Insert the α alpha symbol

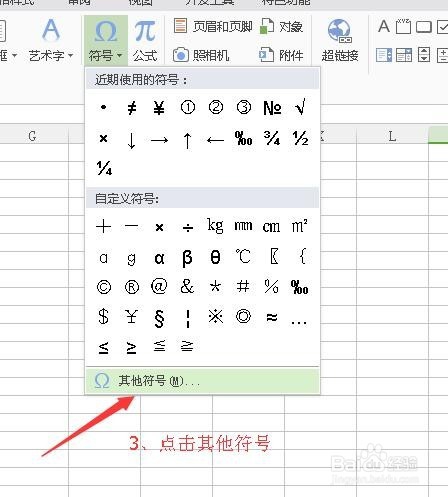click(159, 258)
